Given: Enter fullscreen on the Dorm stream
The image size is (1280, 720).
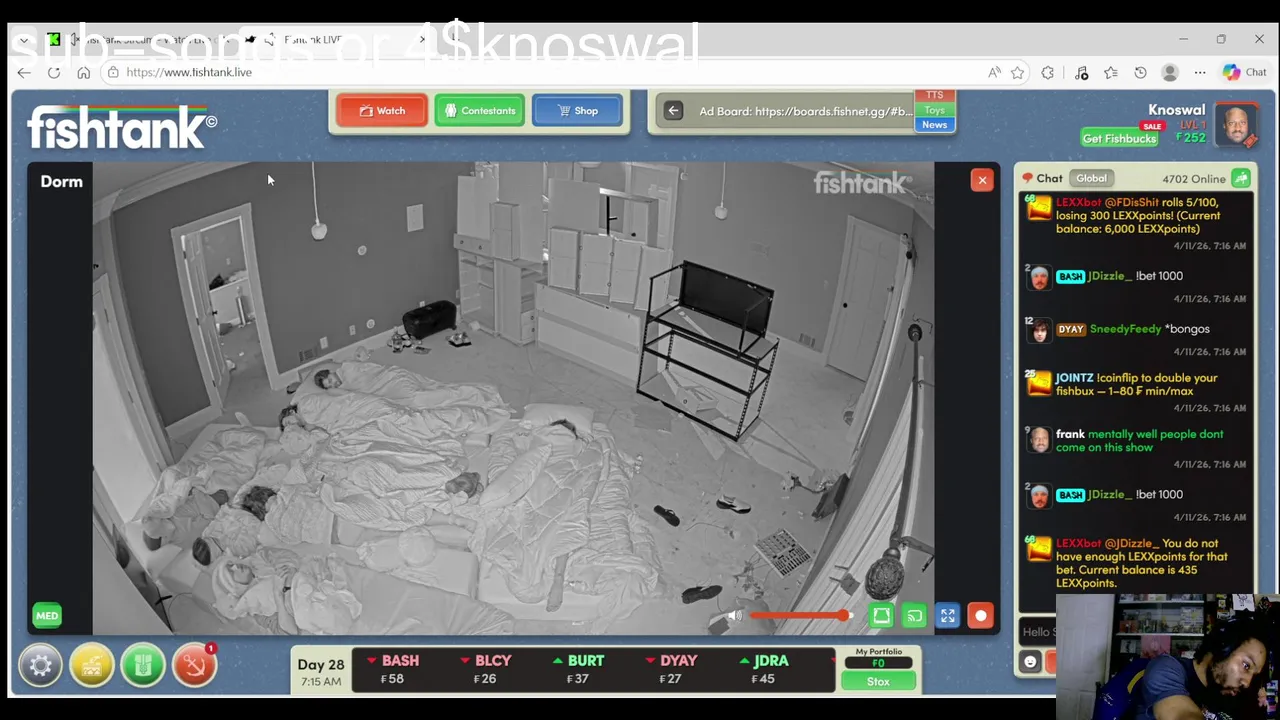Looking at the screenshot, I should [948, 616].
